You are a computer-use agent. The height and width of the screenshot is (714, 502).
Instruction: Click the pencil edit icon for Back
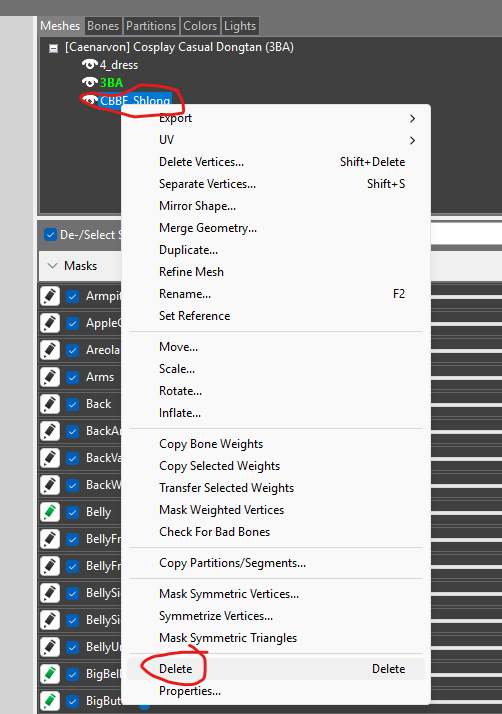click(x=50, y=404)
